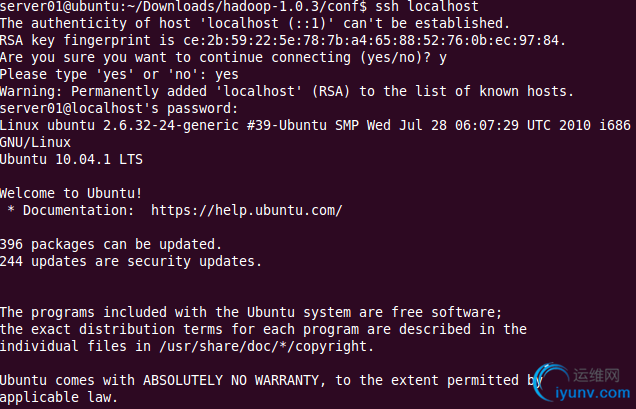Click the 'Welcome to Ubuntu!' line
The height and width of the screenshot is (409, 636).
coord(71,193)
